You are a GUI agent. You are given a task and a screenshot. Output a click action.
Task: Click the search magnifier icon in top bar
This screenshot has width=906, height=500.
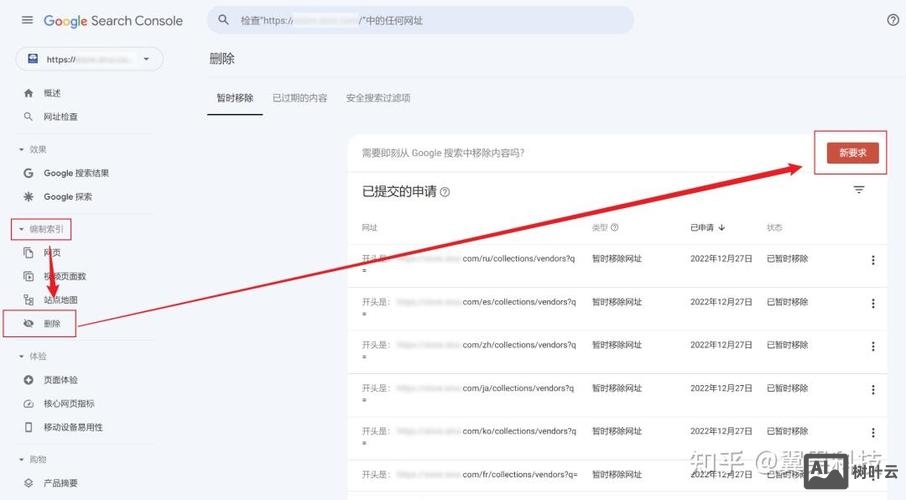223,20
